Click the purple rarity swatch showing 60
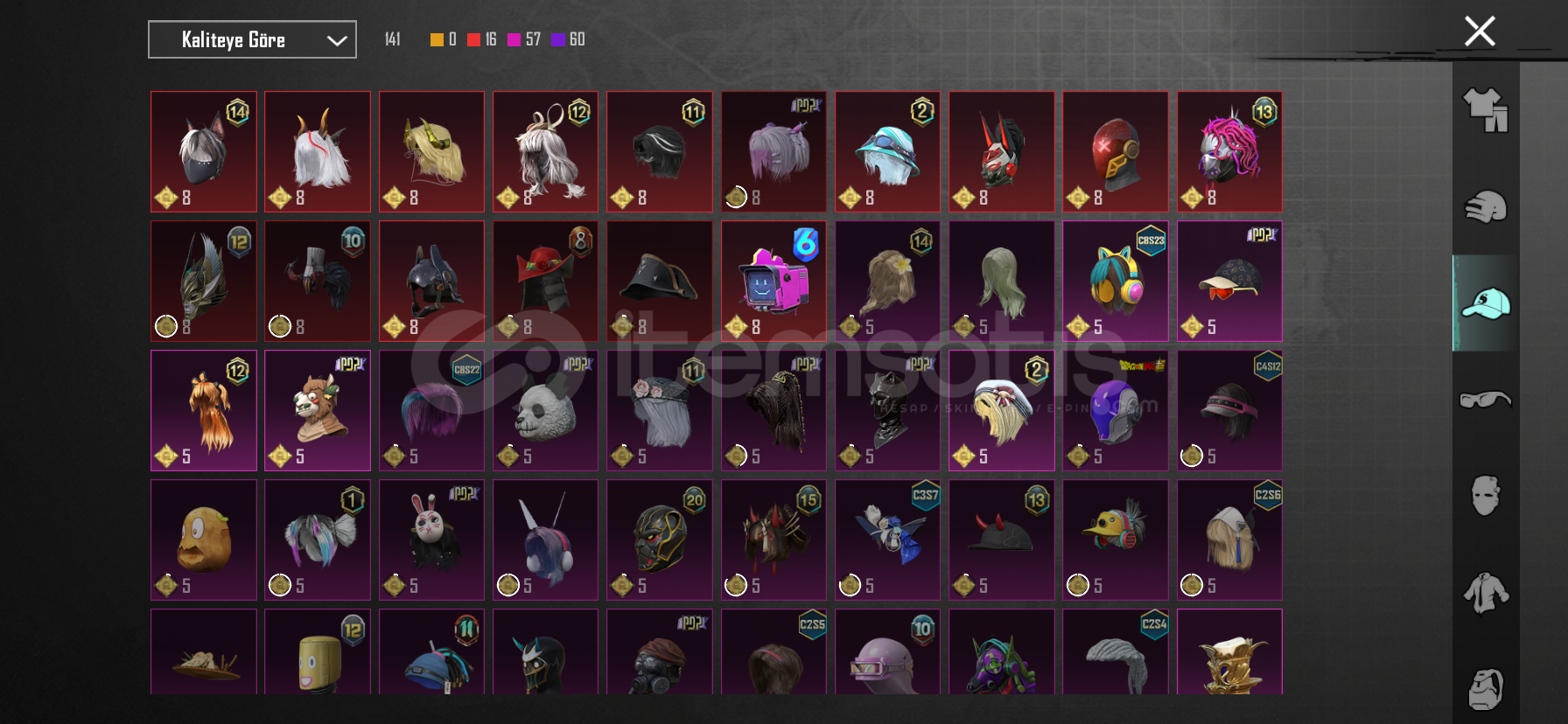Viewport: 1568px width, 724px height. click(x=557, y=39)
